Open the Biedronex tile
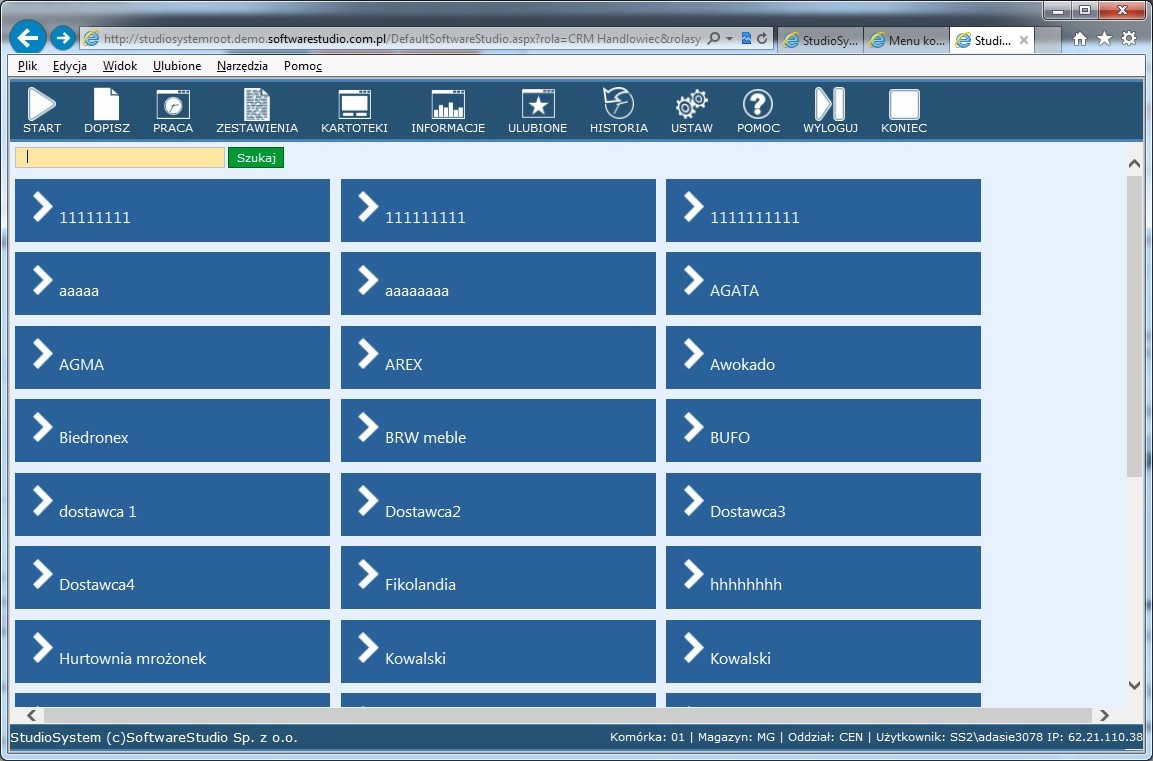The width and height of the screenshot is (1153, 761). point(173,431)
